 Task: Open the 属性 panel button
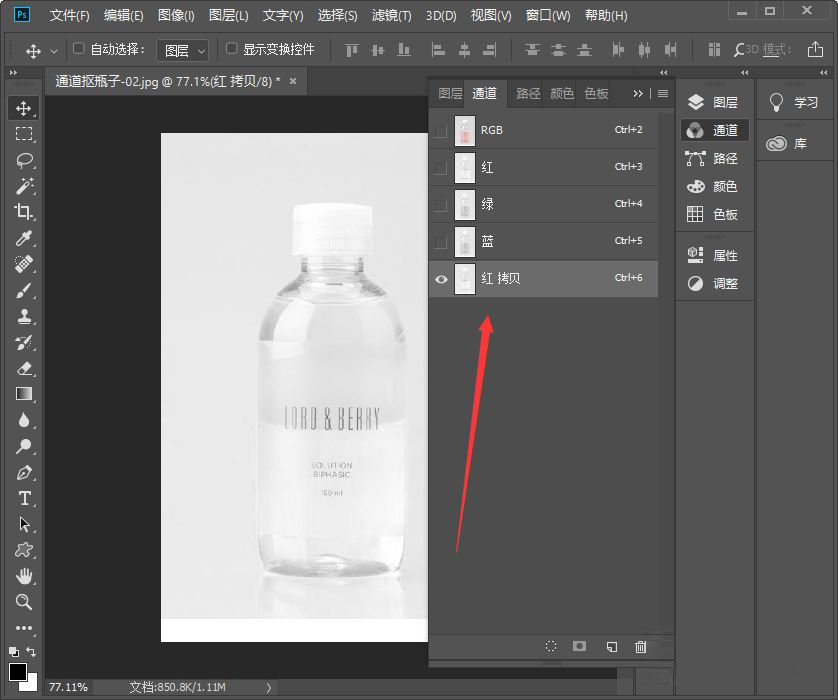(x=712, y=255)
